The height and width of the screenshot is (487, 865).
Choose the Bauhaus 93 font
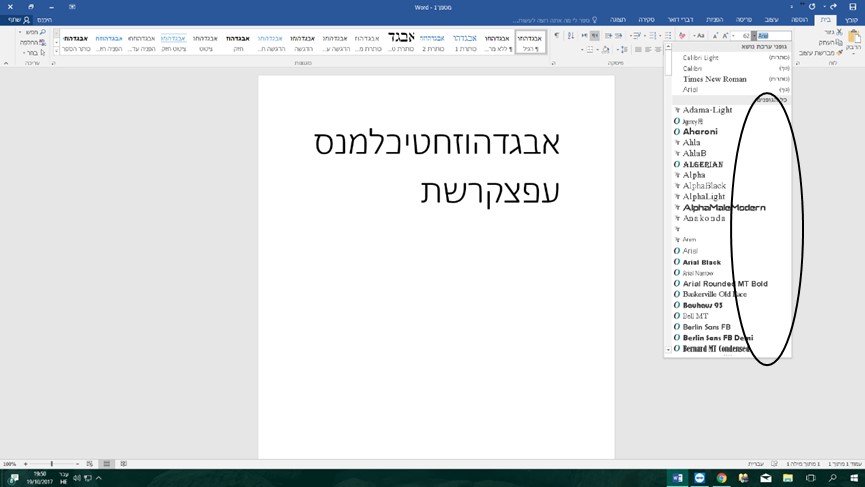[x=702, y=305]
